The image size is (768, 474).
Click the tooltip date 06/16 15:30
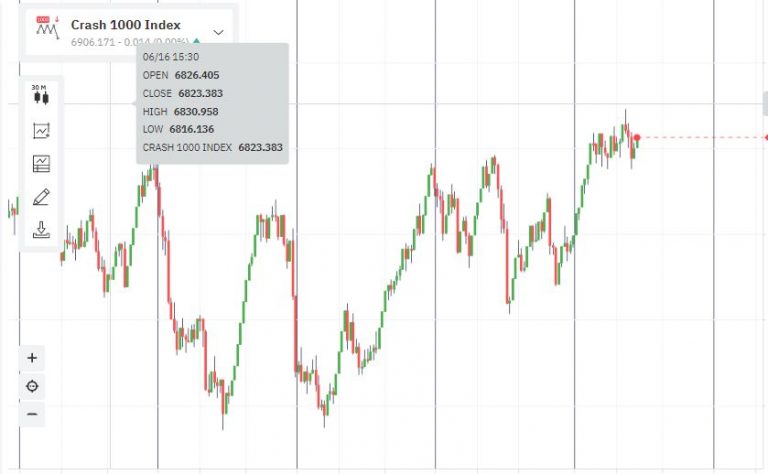click(171, 57)
